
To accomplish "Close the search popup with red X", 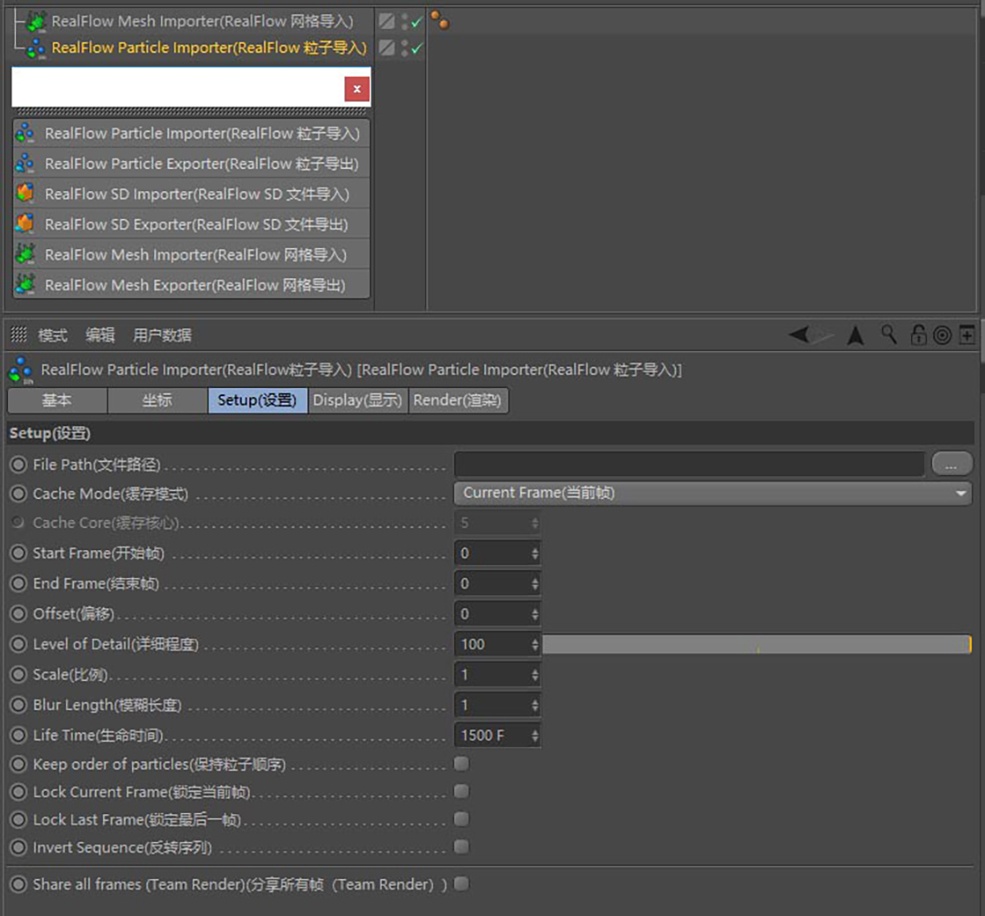I will (x=357, y=89).
